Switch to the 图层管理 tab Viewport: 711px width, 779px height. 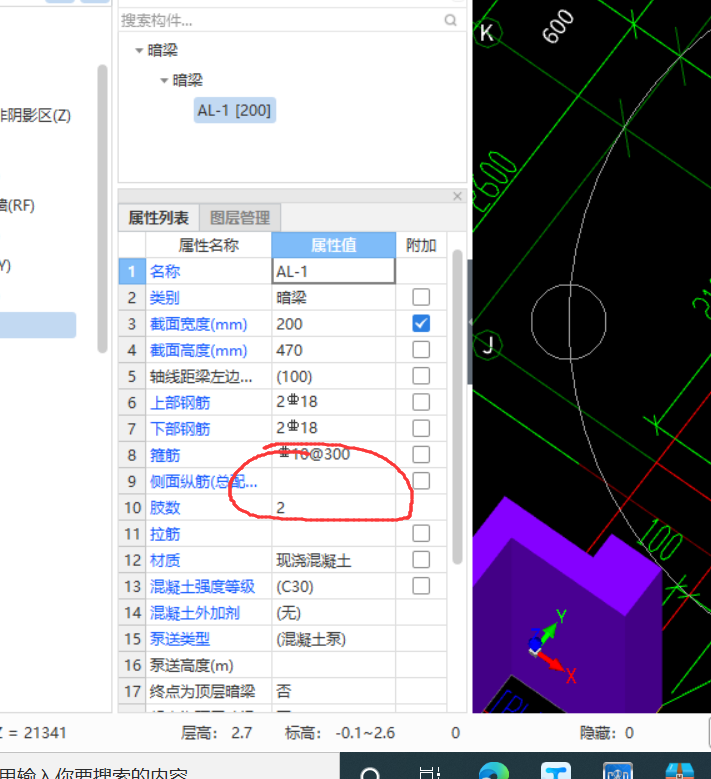[240, 218]
